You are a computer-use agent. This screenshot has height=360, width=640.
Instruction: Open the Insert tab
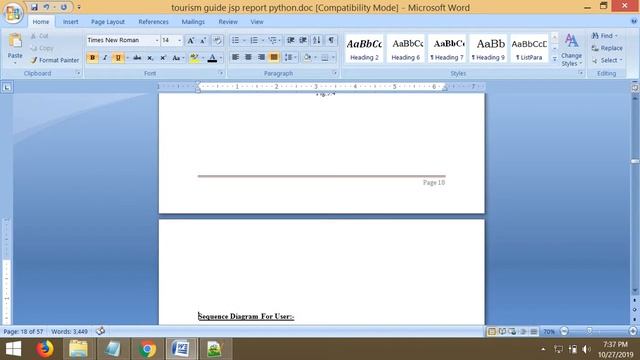pos(70,22)
